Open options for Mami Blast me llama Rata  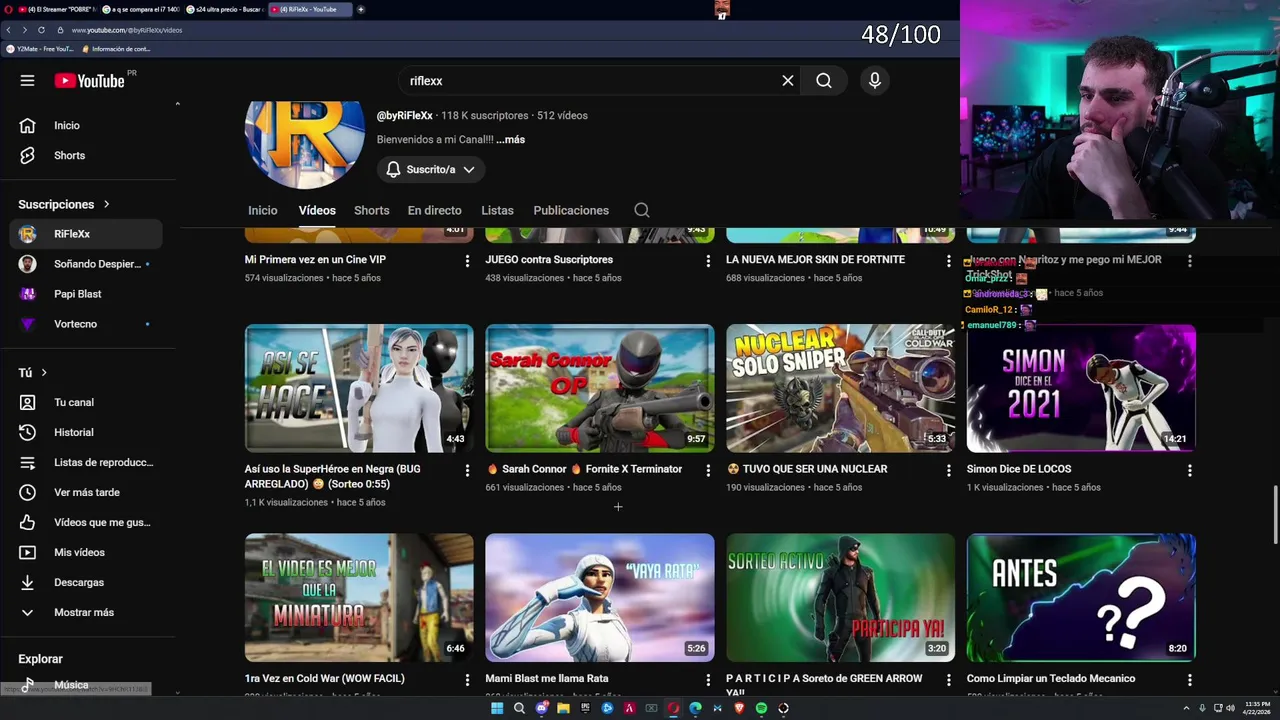click(x=708, y=680)
